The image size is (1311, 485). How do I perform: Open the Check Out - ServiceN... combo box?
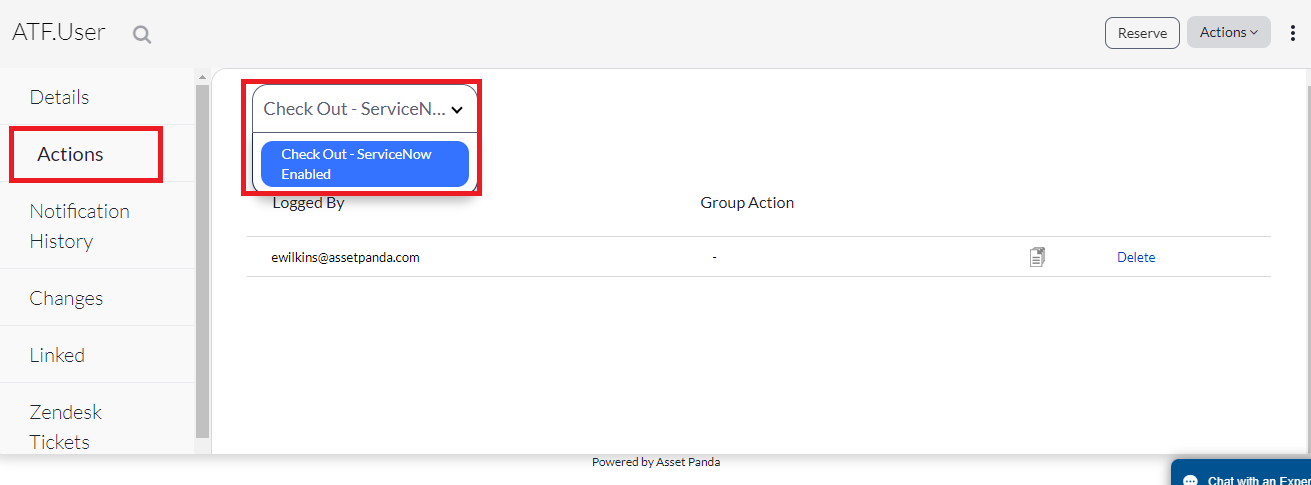click(364, 109)
